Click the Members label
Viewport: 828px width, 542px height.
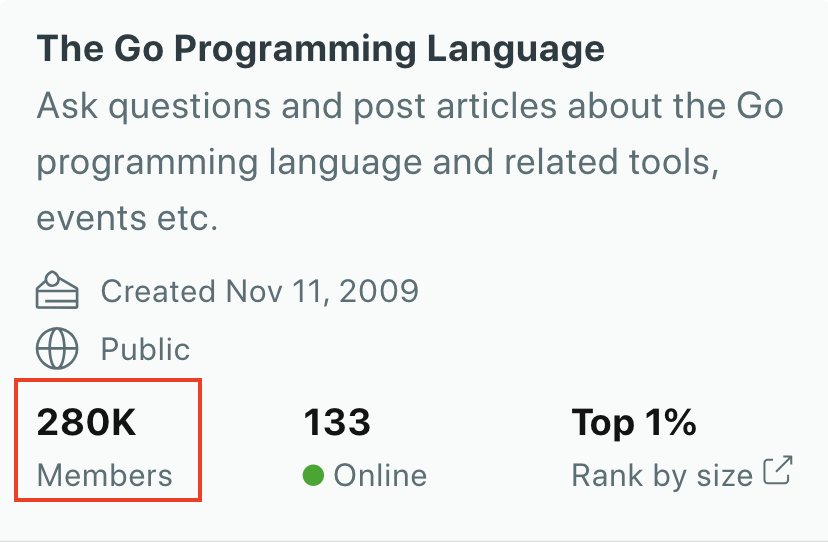pyautogui.click(x=104, y=476)
